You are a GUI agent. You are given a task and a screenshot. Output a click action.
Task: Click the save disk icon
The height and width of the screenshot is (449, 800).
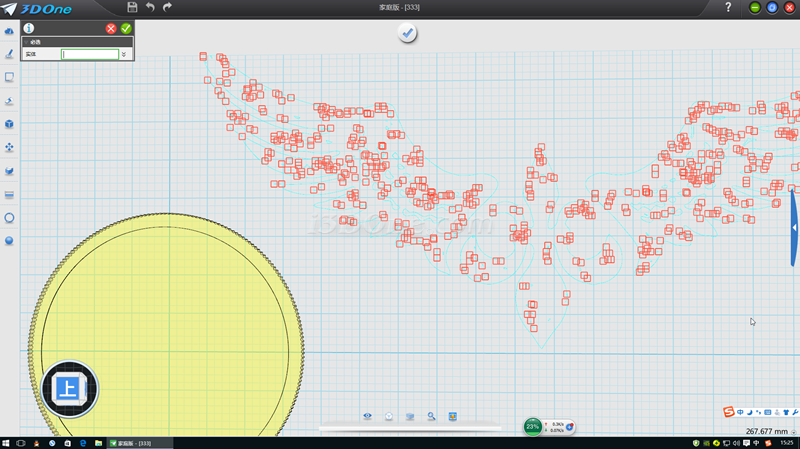point(132,7)
